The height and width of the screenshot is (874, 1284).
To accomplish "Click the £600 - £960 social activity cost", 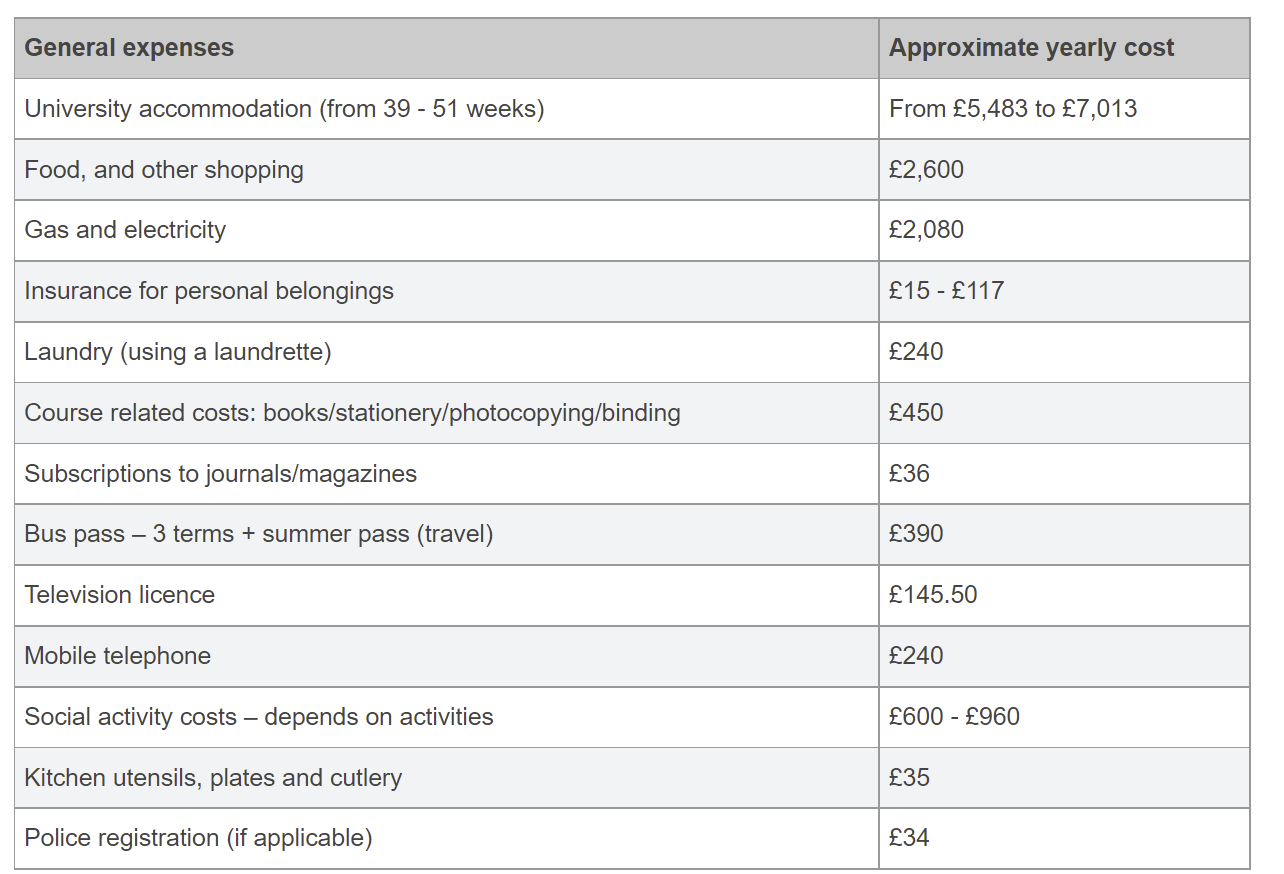I will pos(954,717).
